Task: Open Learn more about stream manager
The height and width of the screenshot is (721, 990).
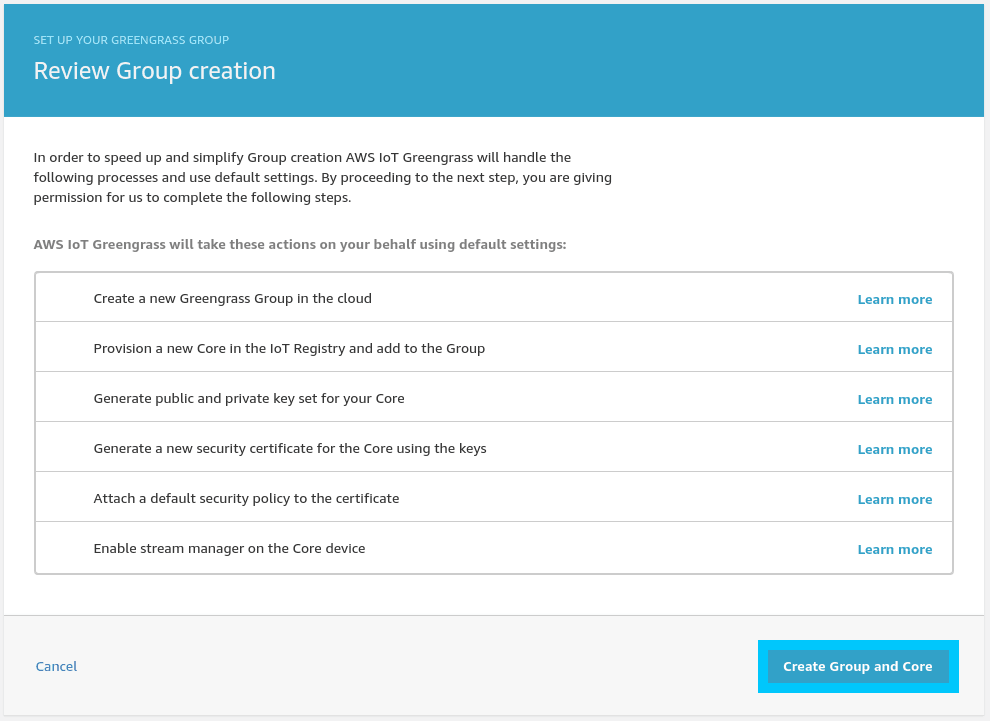Action: coord(894,549)
